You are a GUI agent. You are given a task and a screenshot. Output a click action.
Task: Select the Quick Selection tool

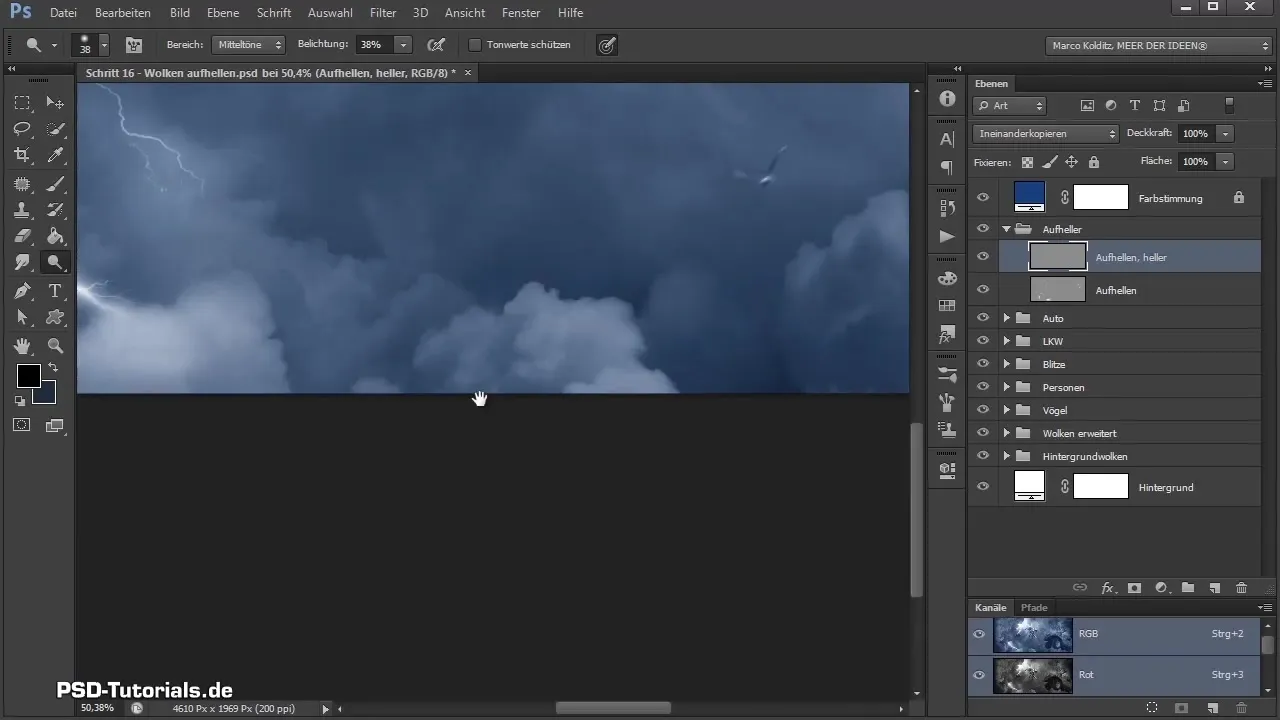(x=55, y=129)
